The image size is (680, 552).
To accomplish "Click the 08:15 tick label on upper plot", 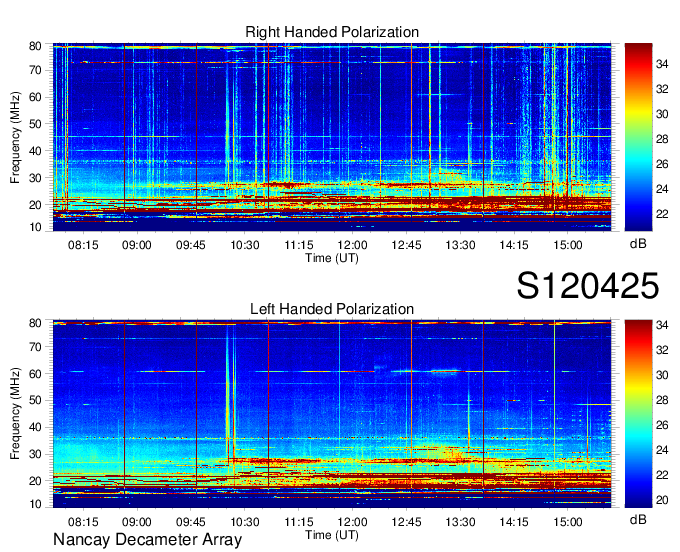I will point(83,245).
